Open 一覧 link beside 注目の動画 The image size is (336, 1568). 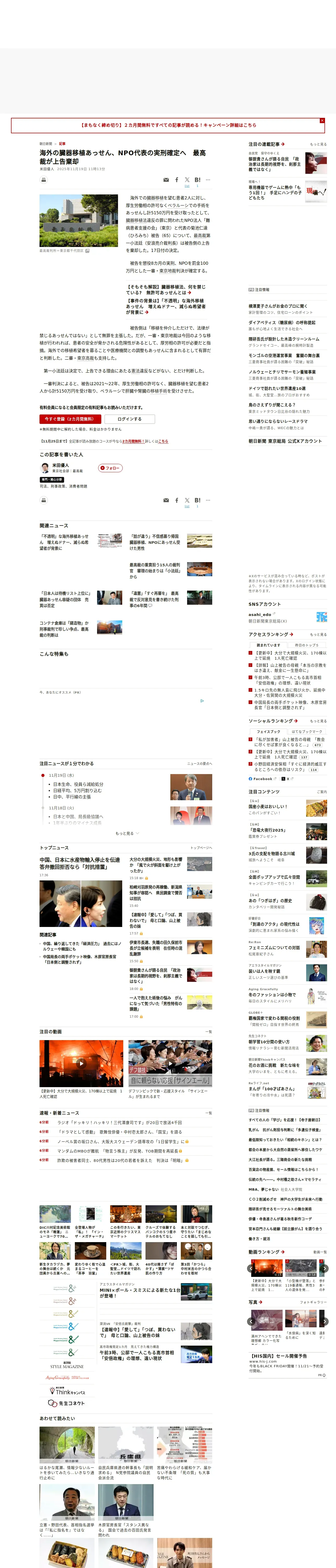click(209, 1032)
